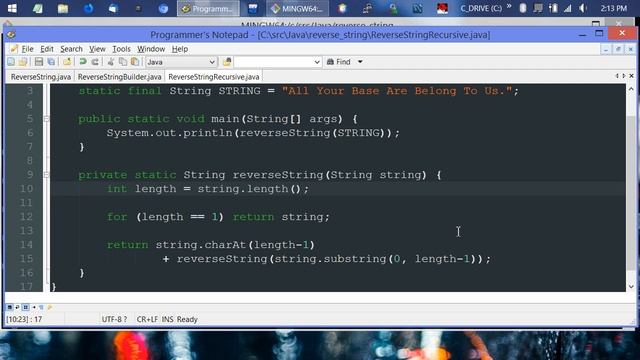
Task: Click the Save All toolbar icon
Action: point(51,62)
